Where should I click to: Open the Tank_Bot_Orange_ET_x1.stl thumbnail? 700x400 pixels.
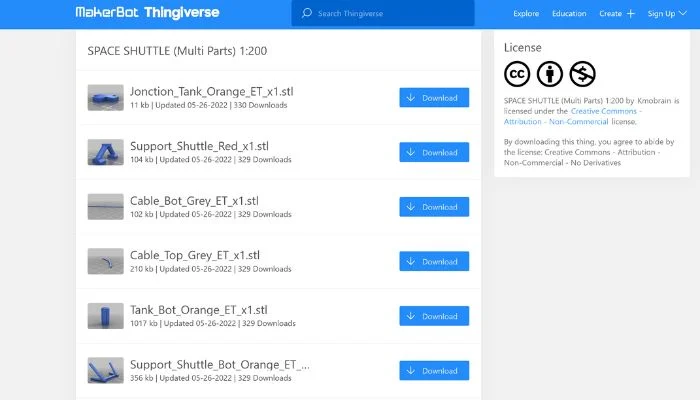tap(105, 316)
